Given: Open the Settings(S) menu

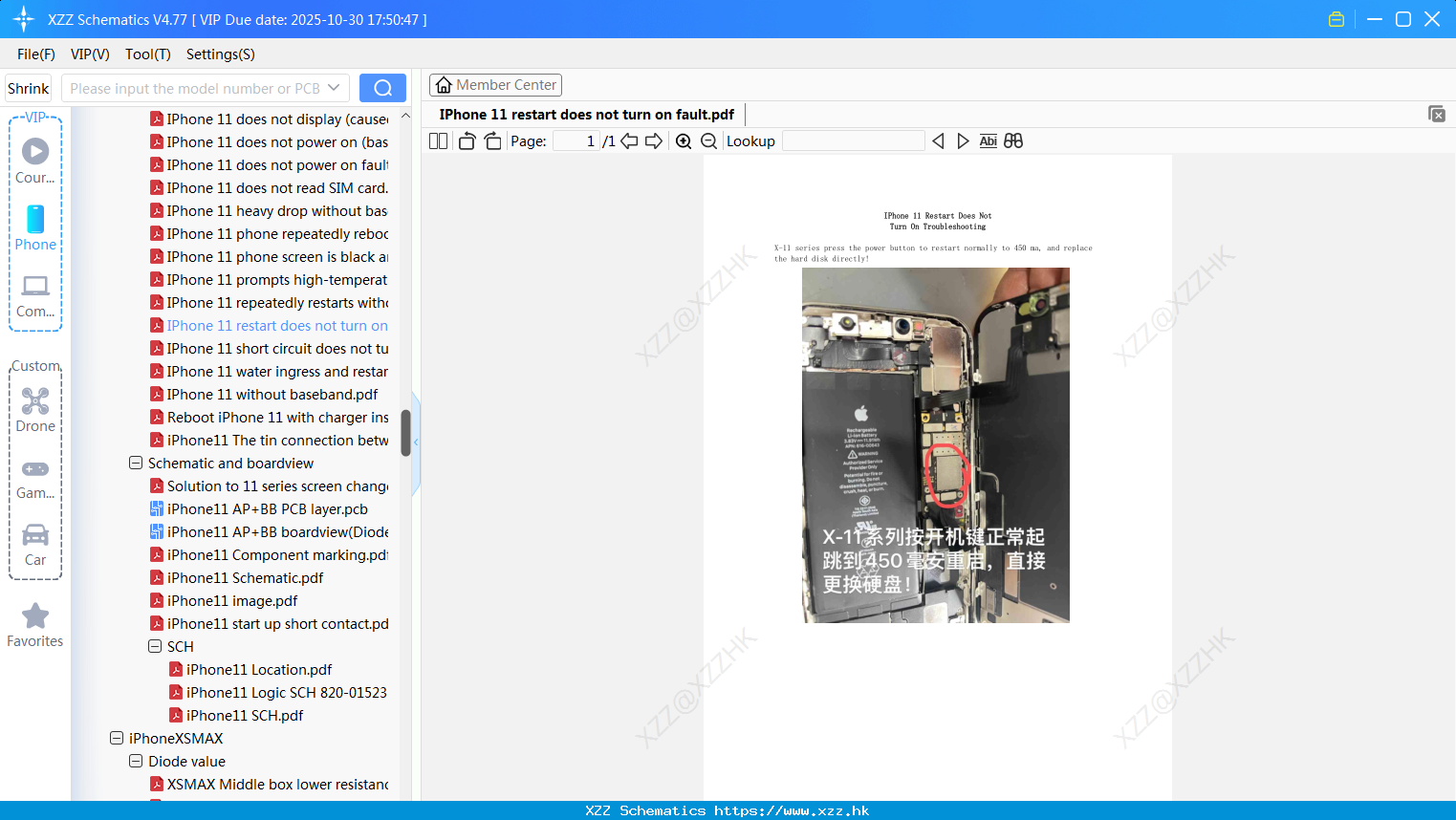Looking at the screenshot, I should pyautogui.click(x=221, y=54).
